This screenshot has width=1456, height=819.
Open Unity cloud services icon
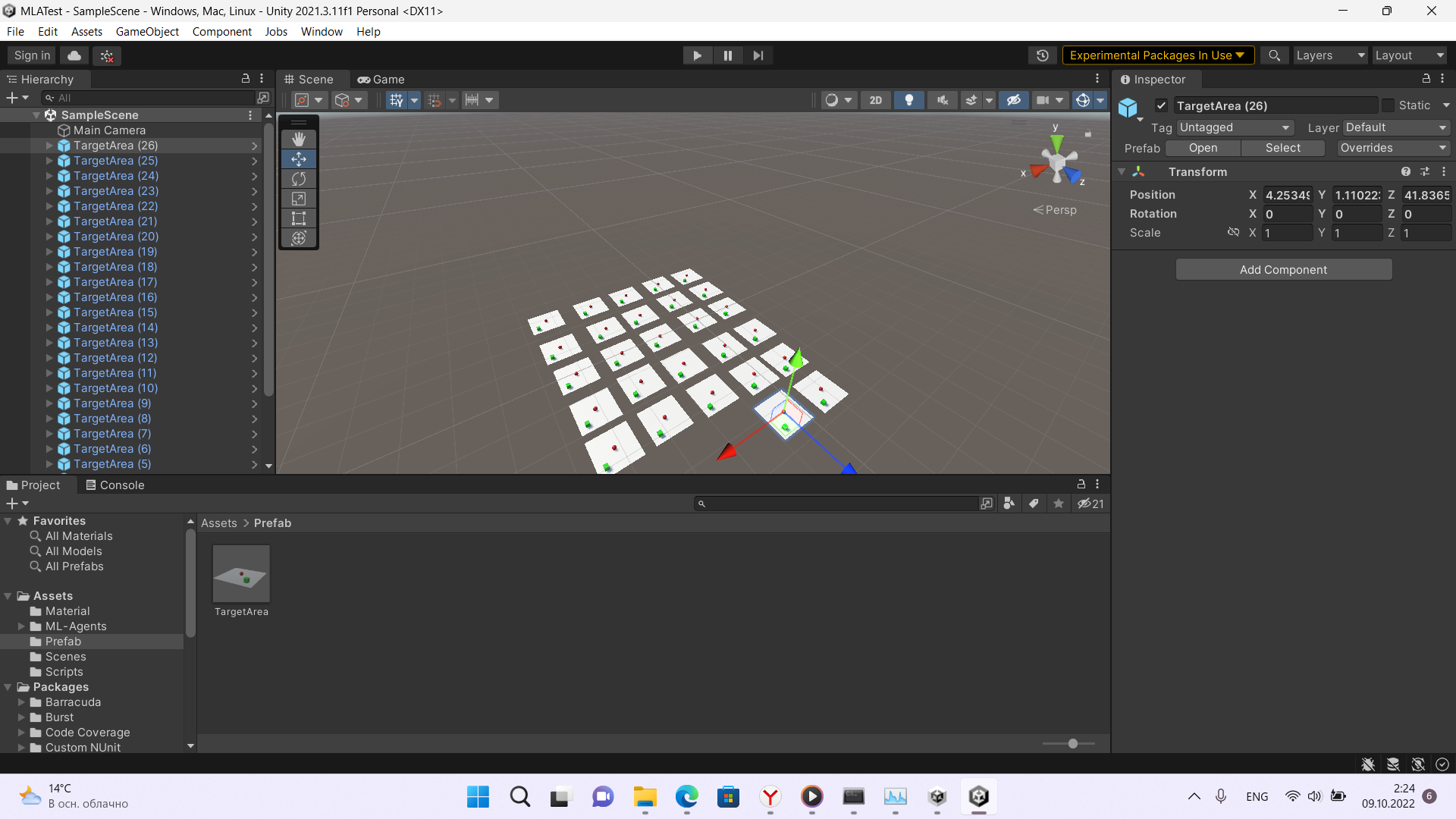74,55
